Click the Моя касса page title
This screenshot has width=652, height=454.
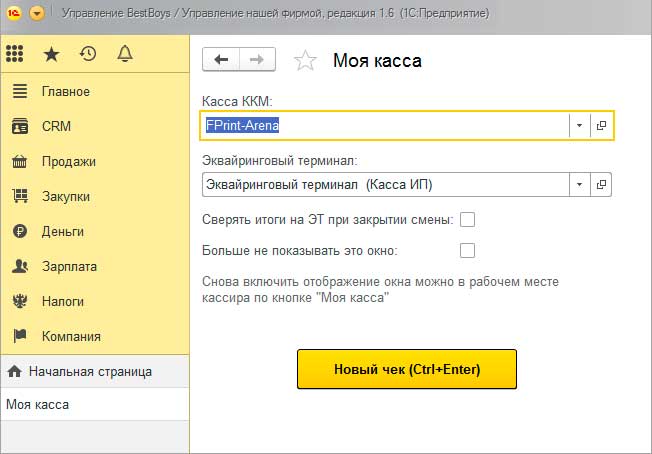[x=377, y=61]
